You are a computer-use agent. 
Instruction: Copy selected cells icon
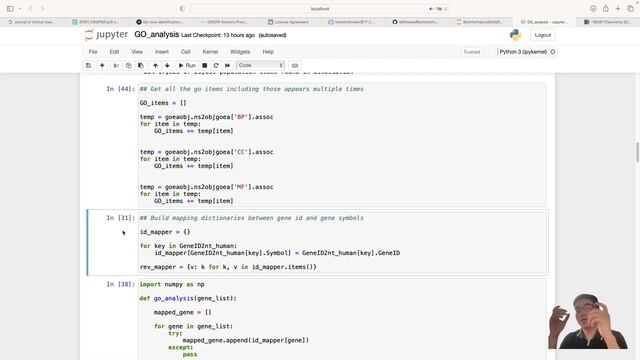click(129, 65)
